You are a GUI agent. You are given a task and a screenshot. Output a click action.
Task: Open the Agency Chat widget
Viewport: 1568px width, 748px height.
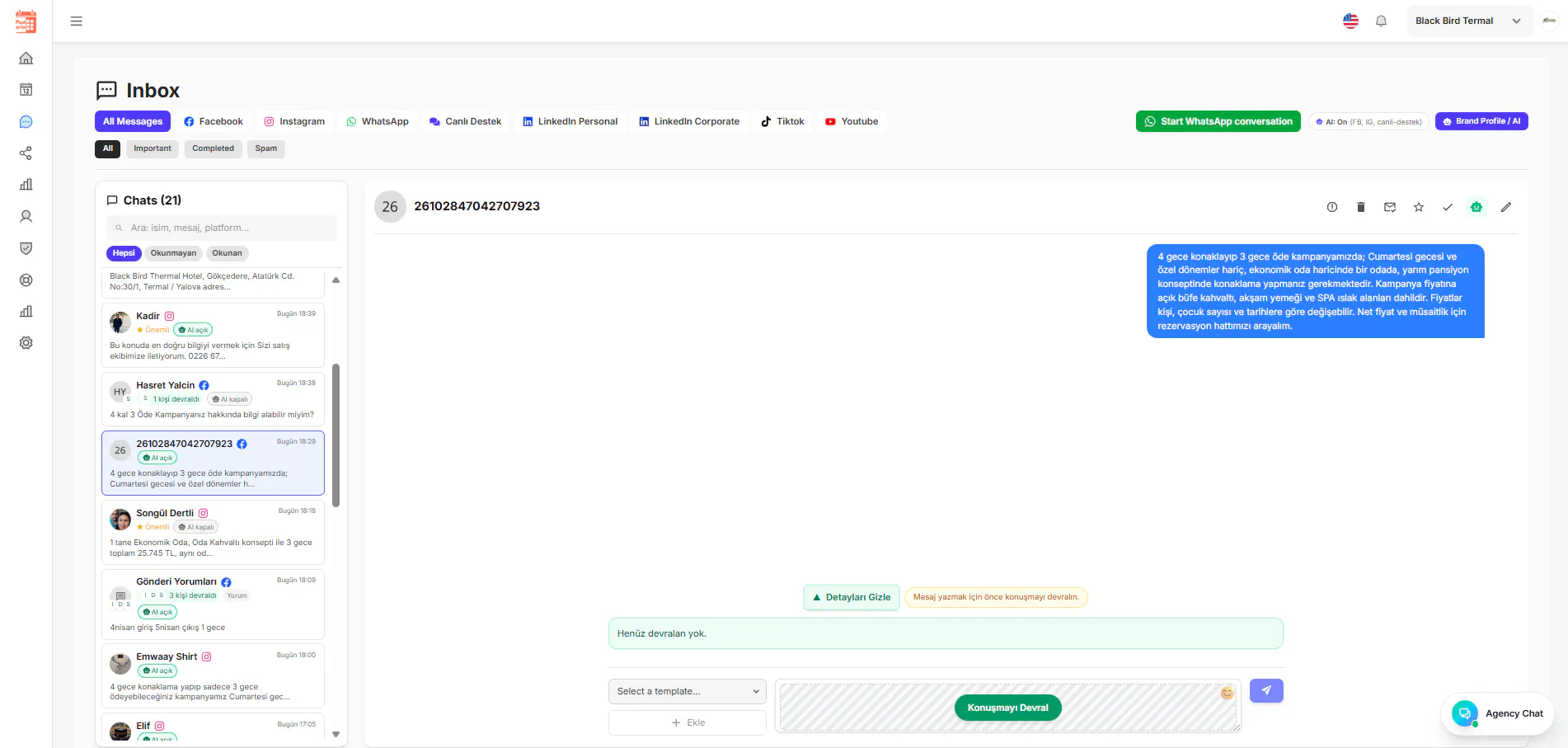coord(1497,713)
